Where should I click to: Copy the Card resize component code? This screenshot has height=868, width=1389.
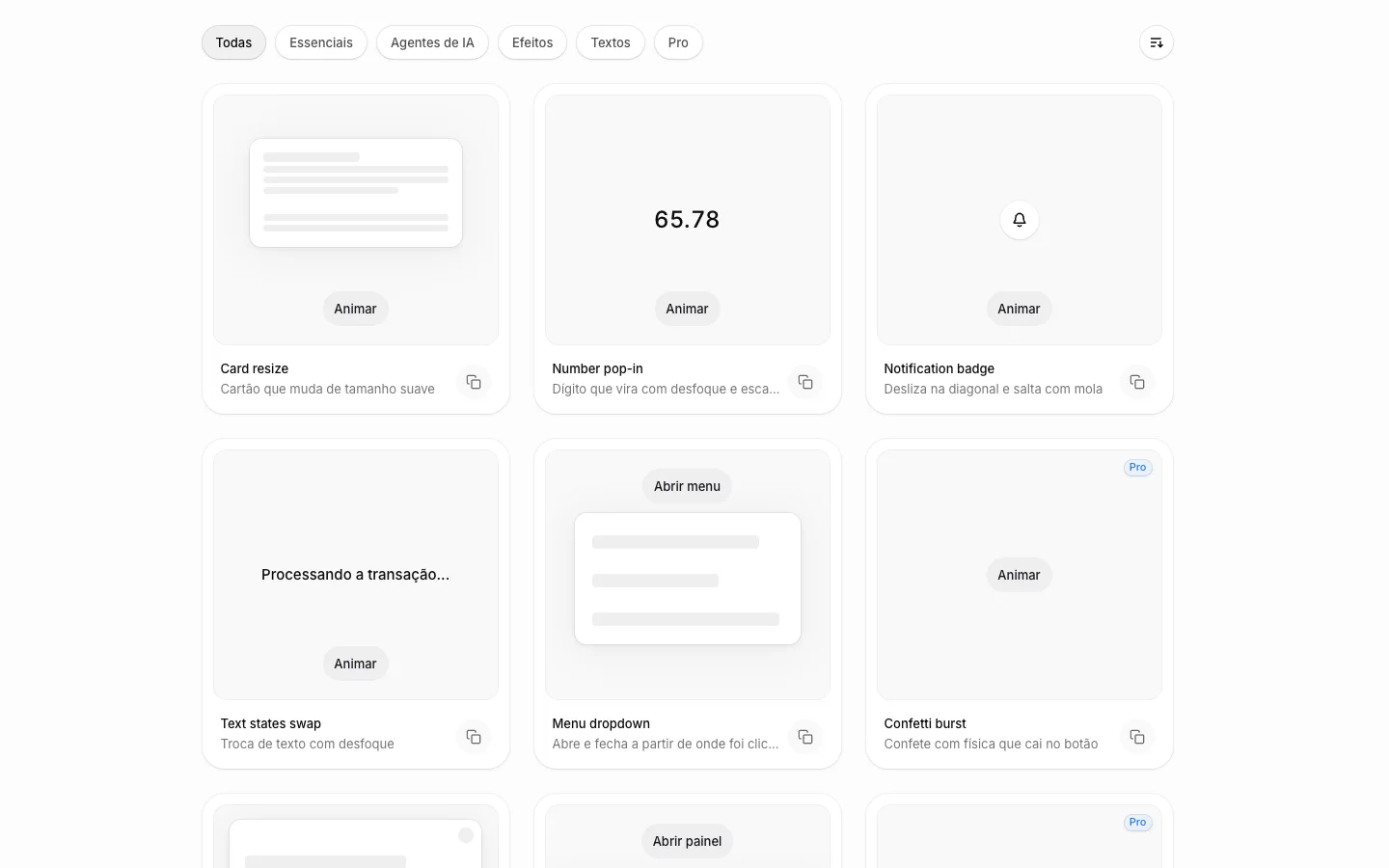(x=474, y=382)
